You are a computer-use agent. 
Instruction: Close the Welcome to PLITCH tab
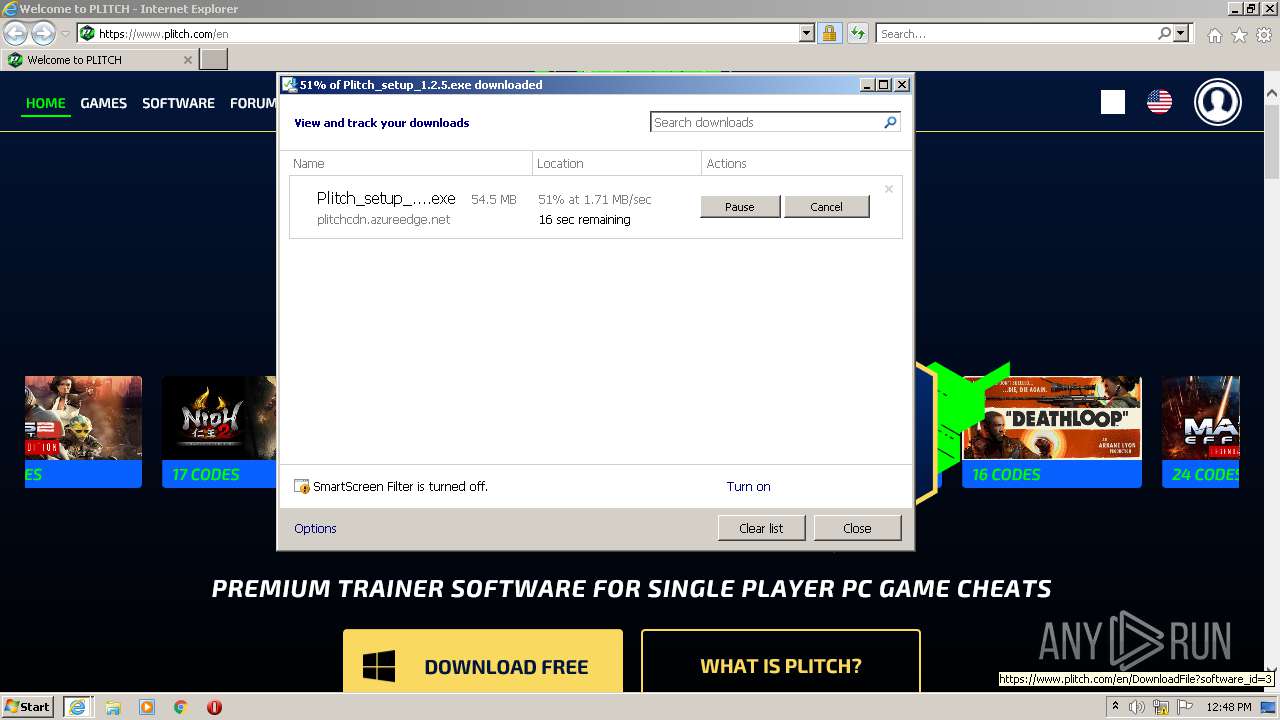[187, 60]
